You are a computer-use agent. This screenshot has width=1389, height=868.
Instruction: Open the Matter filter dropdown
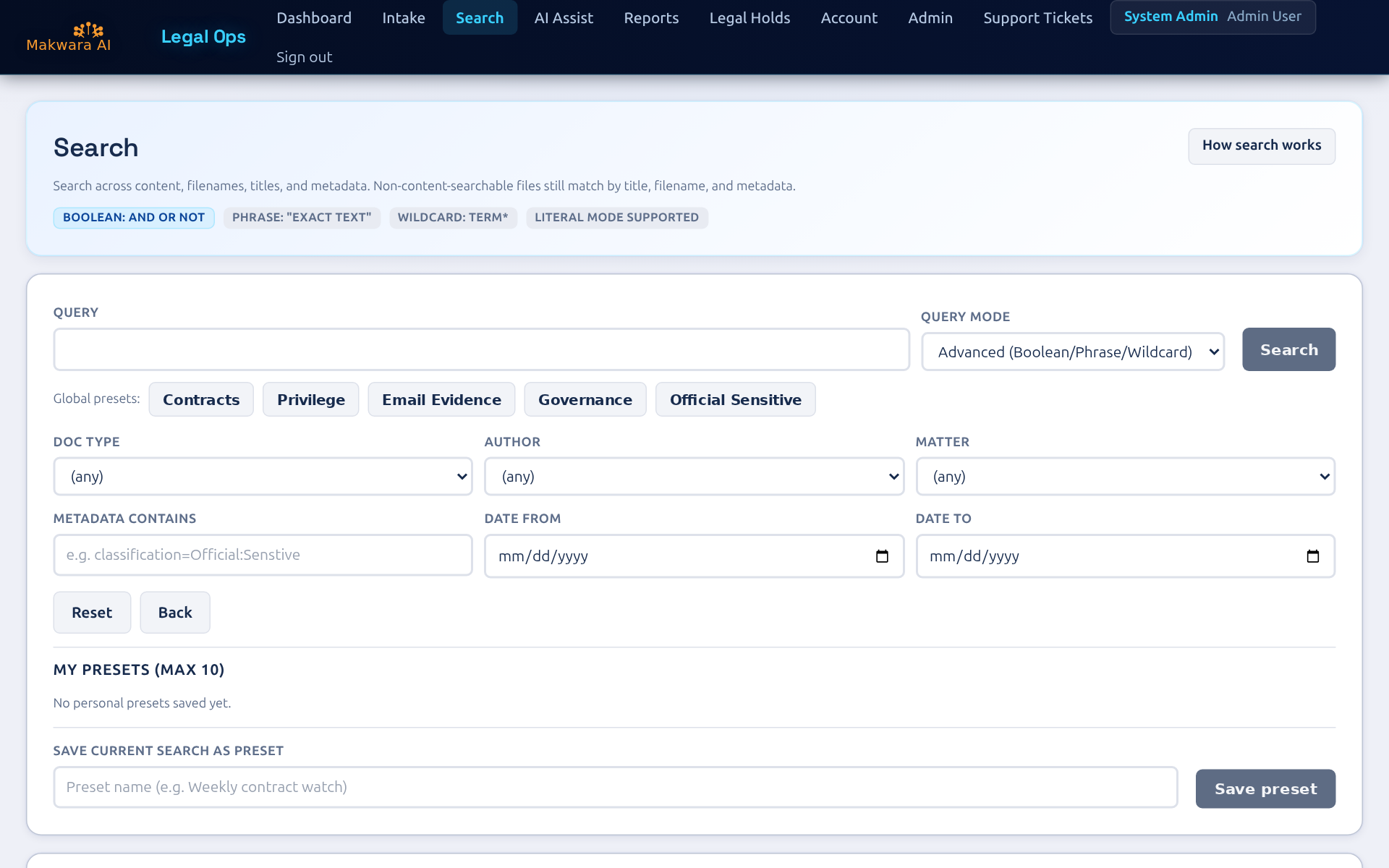[1125, 477]
